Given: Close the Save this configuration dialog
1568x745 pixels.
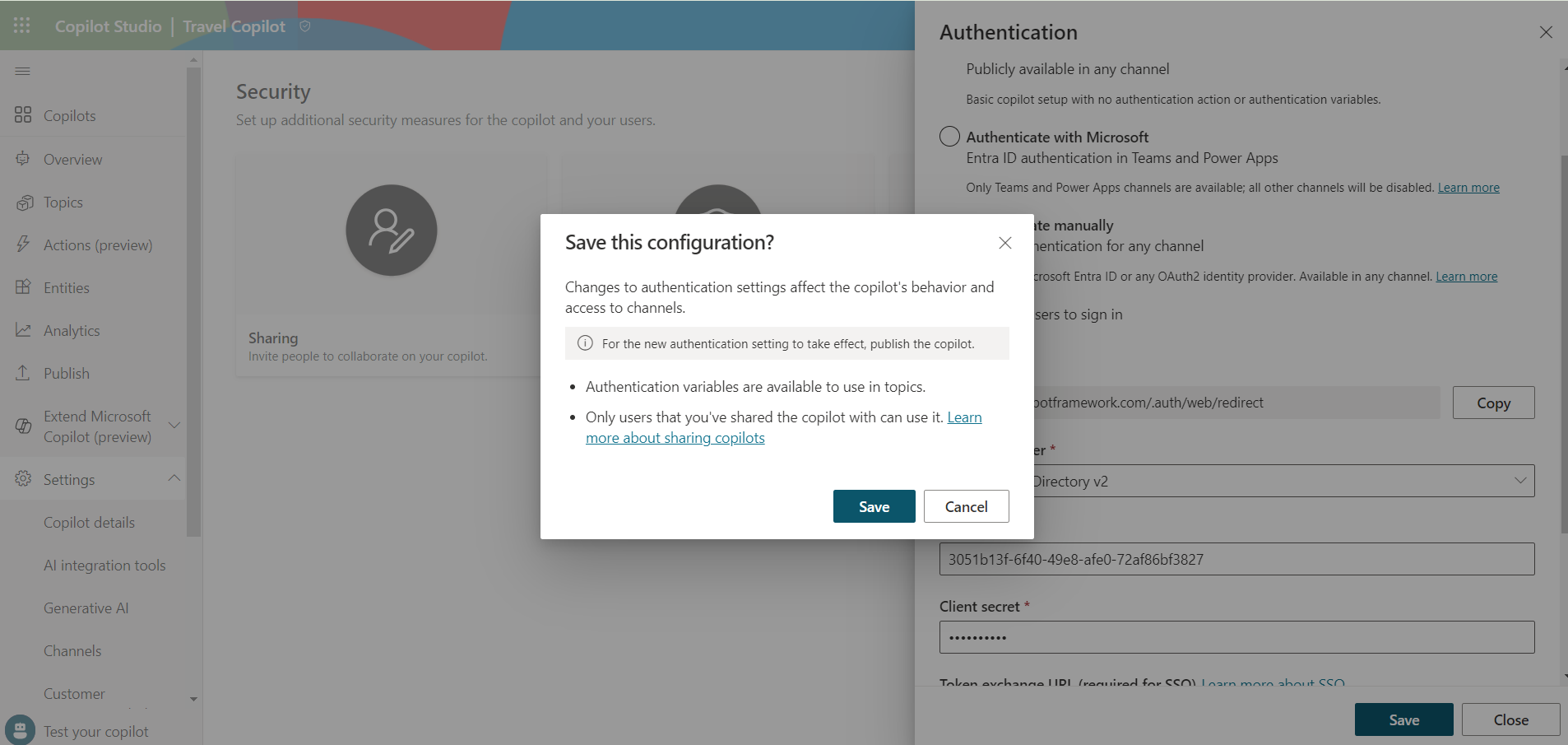Looking at the screenshot, I should pyautogui.click(x=1004, y=243).
